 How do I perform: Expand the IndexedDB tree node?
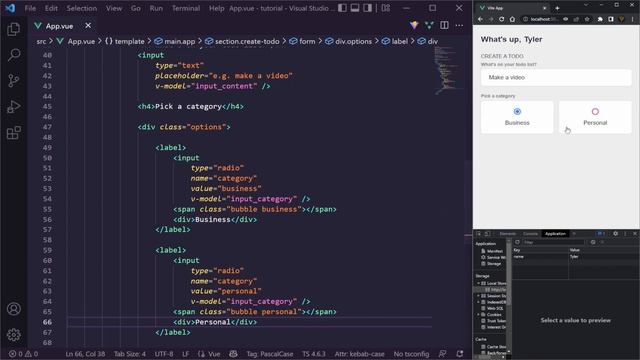[478, 302]
